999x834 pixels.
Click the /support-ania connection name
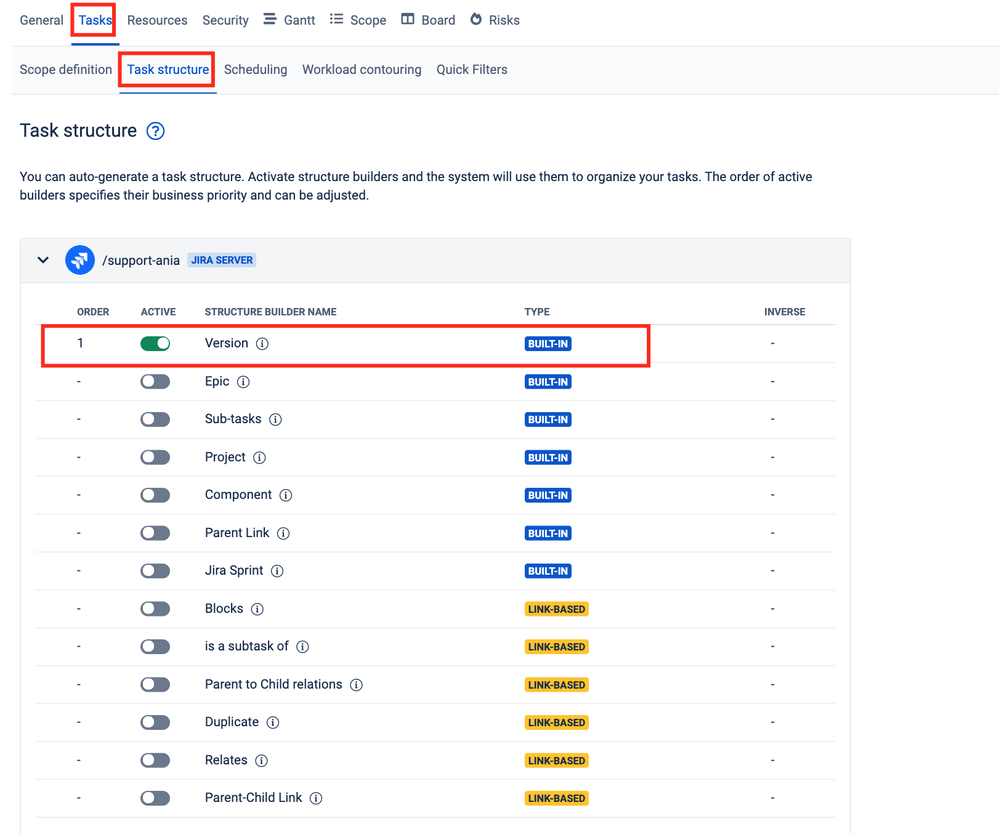coord(141,261)
